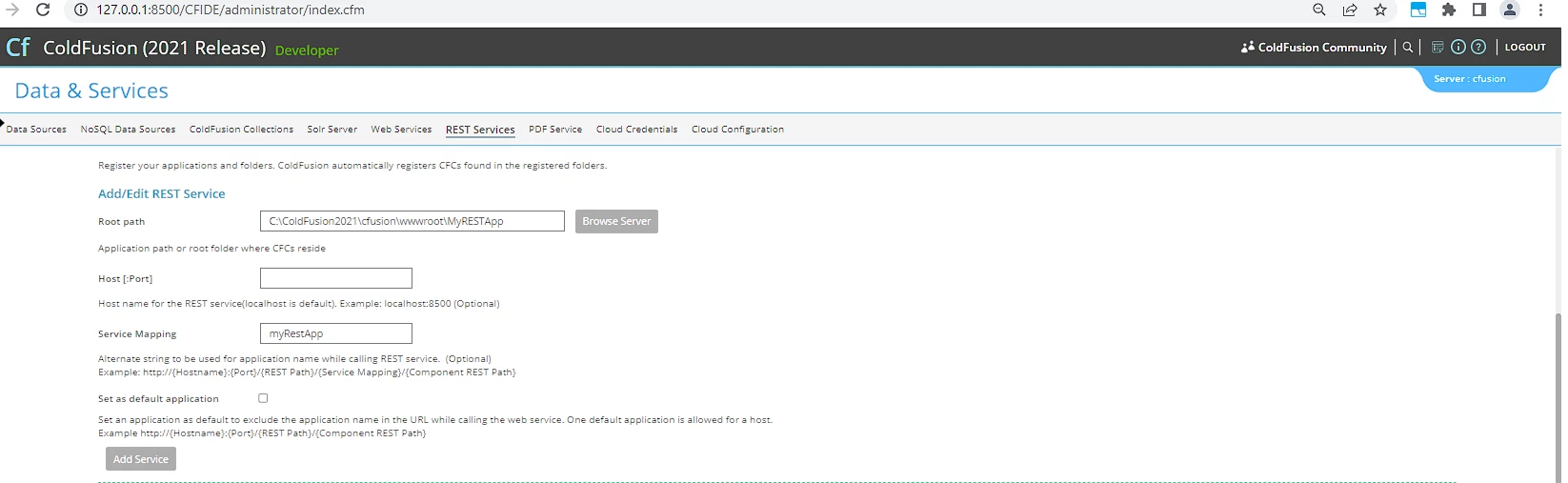The width and height of the screenshot is (1568, 483).
Task: Open the ColdFusion Community link
Action: [1314, 47]
